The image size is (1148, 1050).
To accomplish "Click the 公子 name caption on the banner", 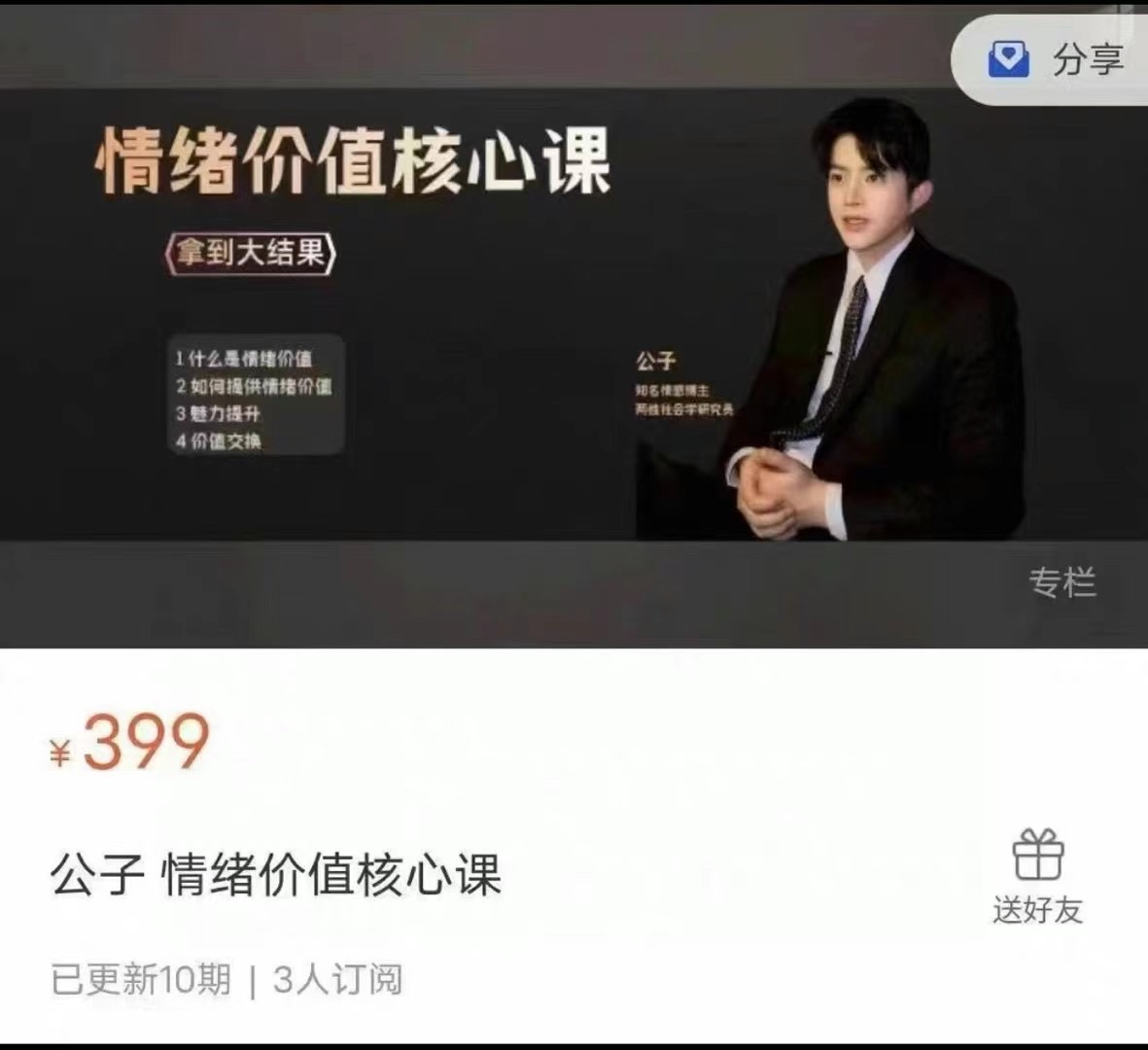I will [x=655, y=361].
